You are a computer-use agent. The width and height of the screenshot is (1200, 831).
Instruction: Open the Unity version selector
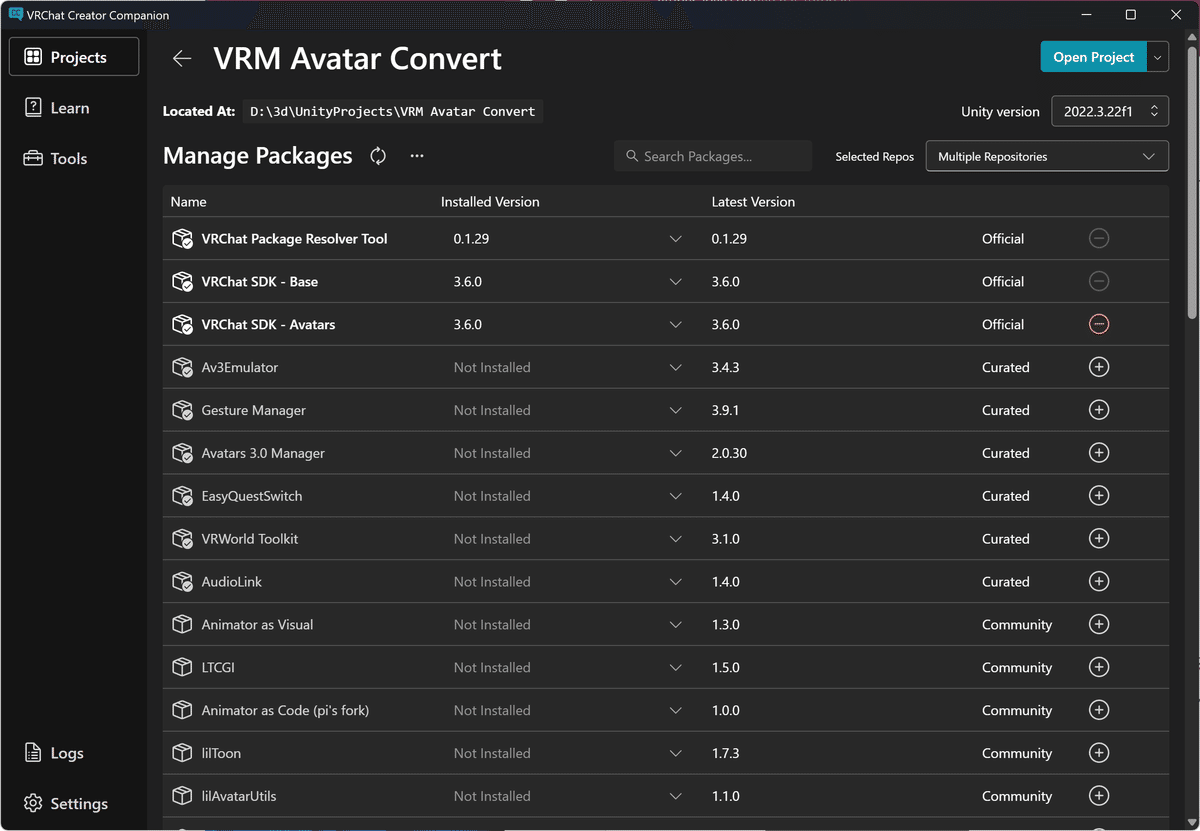1110,111
